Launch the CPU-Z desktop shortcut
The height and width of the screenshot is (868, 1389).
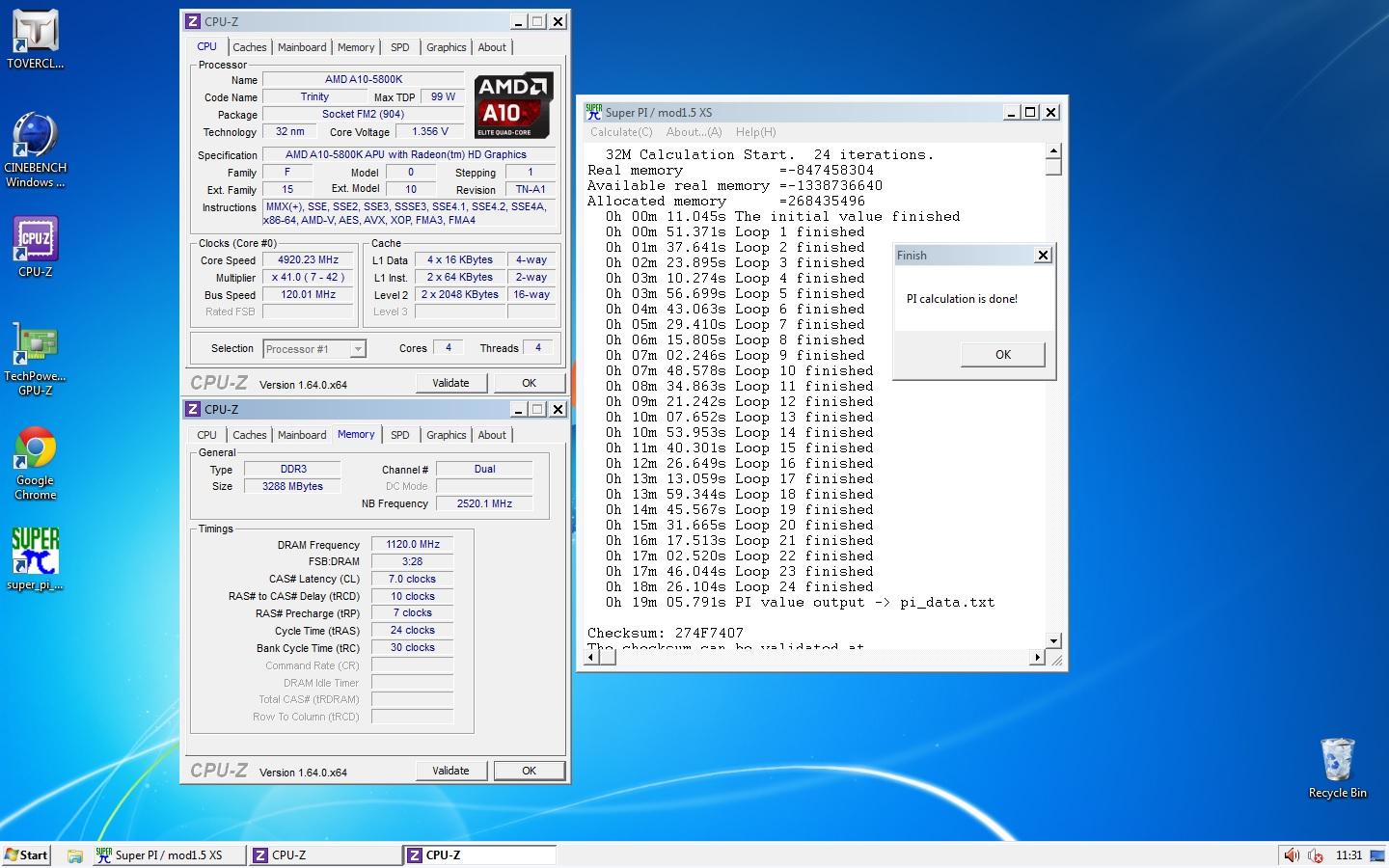click(36, 246)
